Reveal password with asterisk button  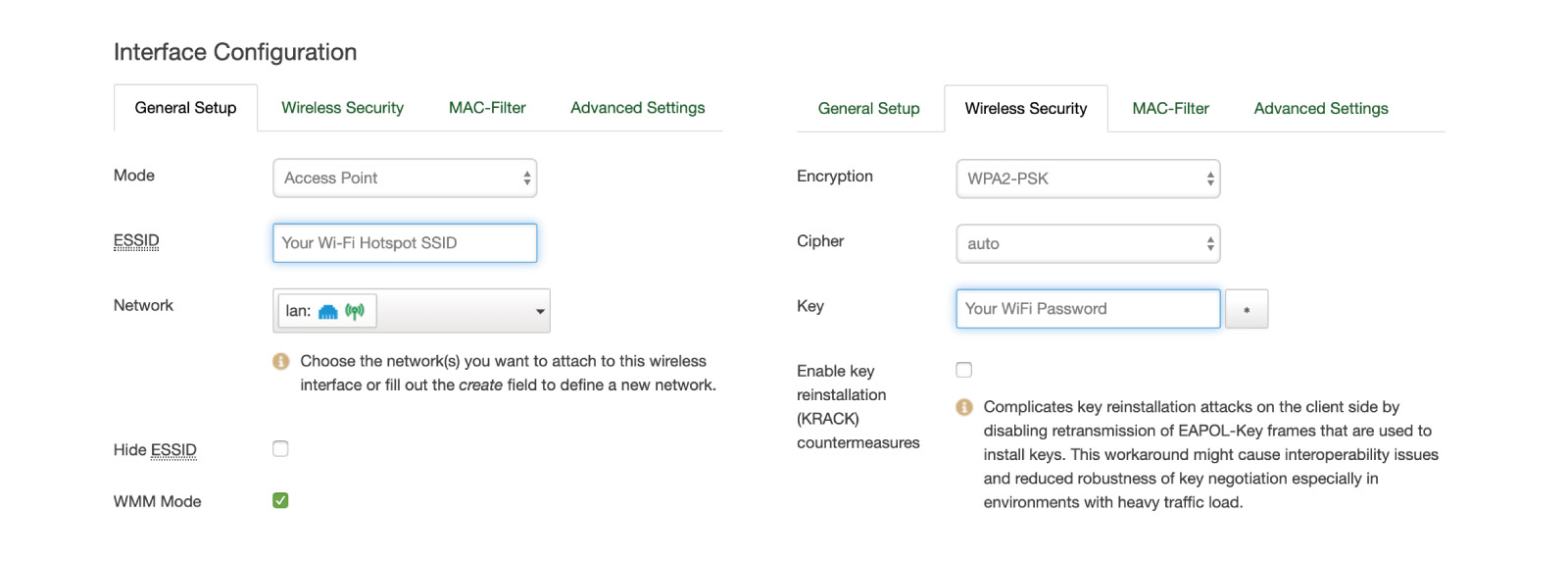coord(1247,309)
